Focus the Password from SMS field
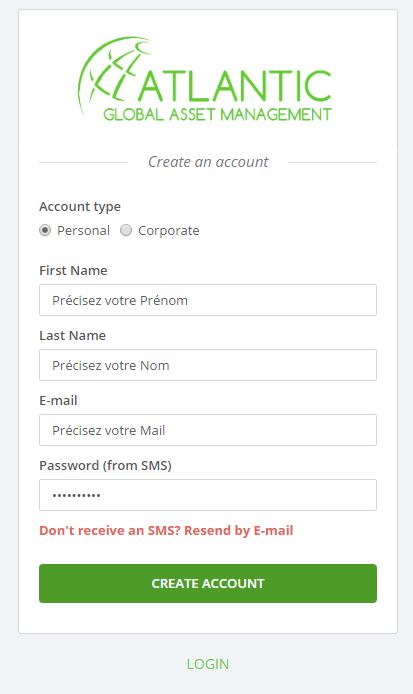Image resolution: width=413 pixels, height=694 pixels. click(208, 495)
